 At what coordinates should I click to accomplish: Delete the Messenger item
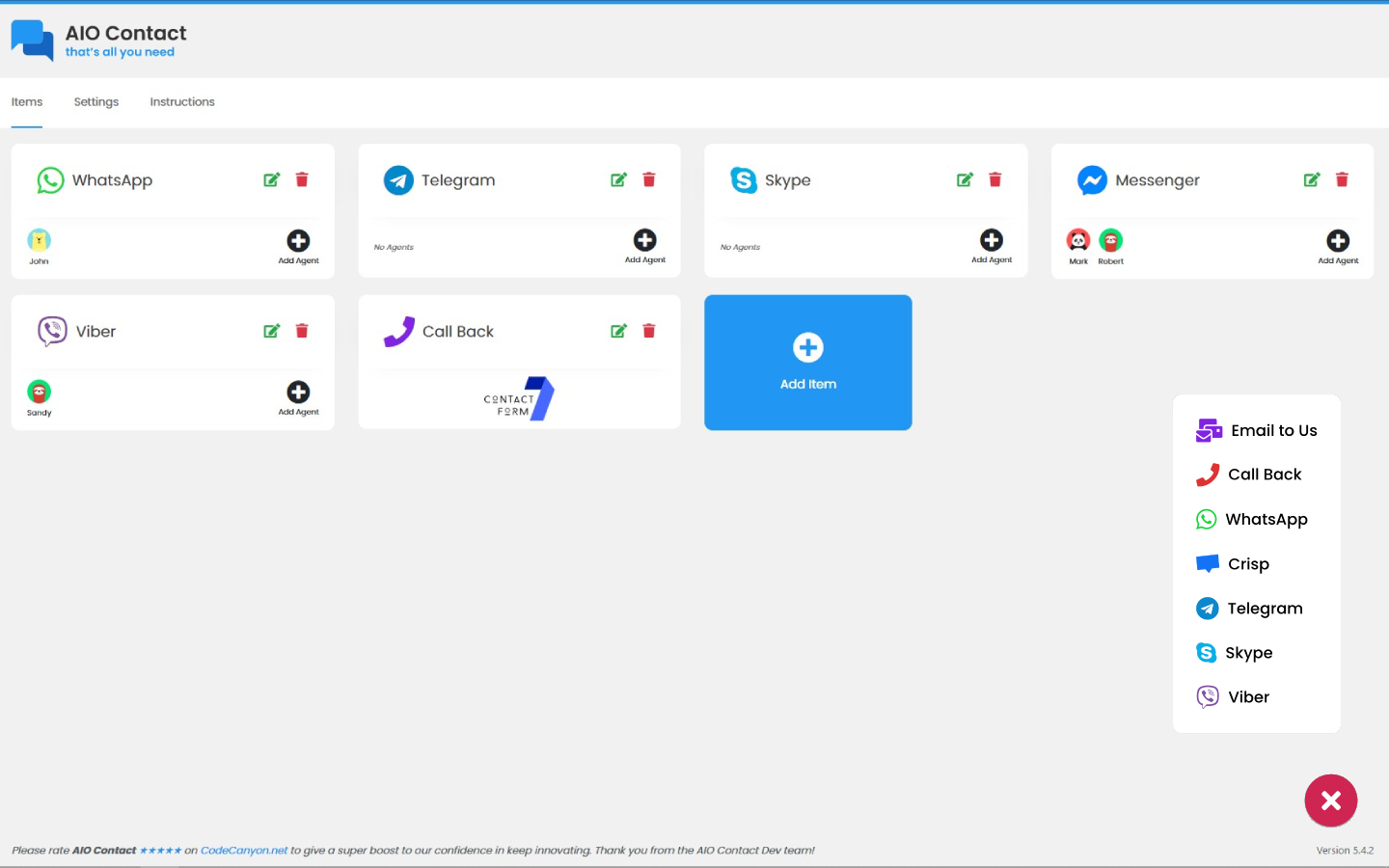click(x=1342, y=179)
